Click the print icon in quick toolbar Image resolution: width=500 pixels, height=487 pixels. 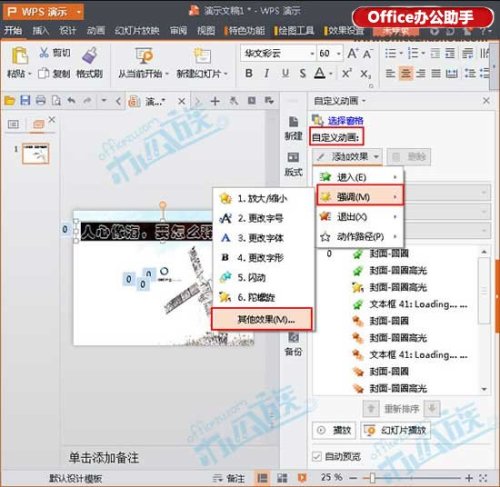pyautogui.click(x=41, y=100)
